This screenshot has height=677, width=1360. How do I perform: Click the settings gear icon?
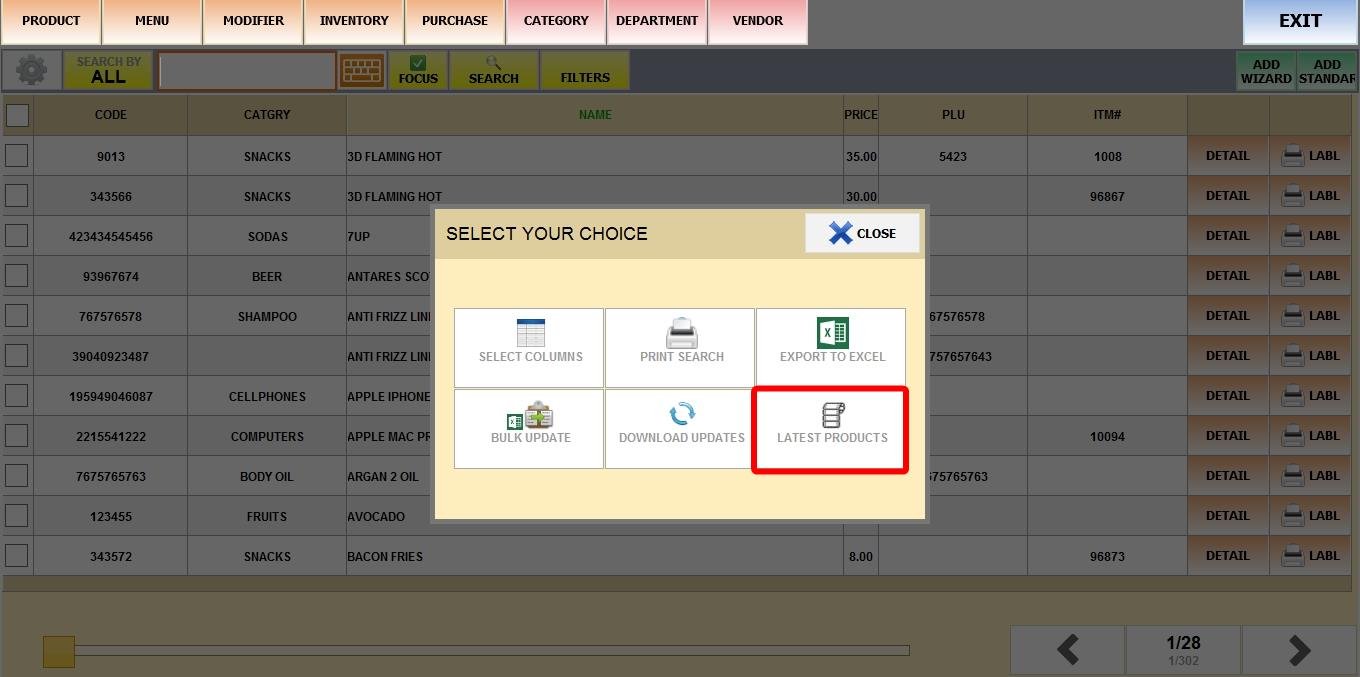[x=32, y=71]
